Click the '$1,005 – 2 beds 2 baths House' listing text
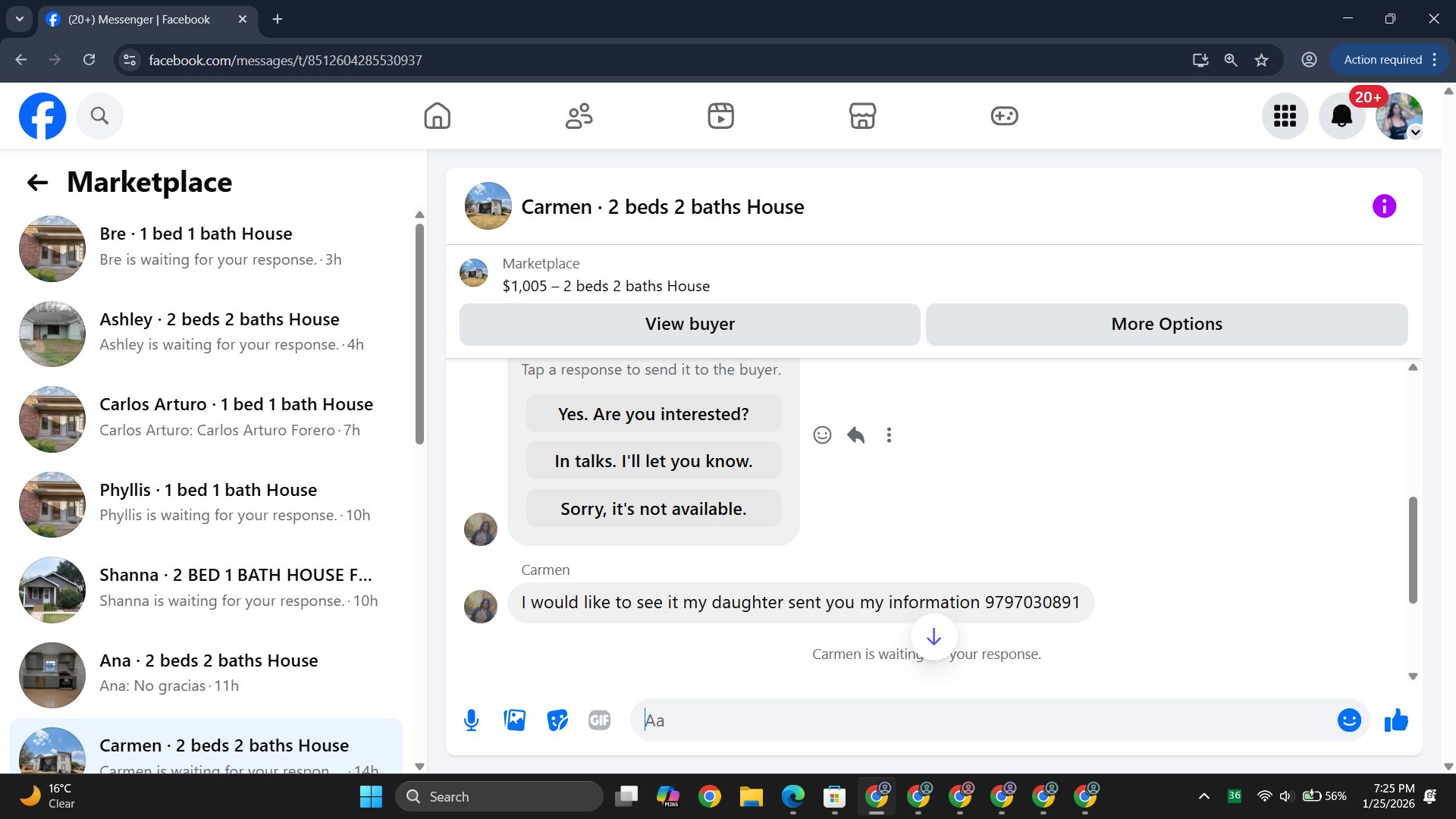The height and width of the screenshot is (819, 1456). pos(606,287)
